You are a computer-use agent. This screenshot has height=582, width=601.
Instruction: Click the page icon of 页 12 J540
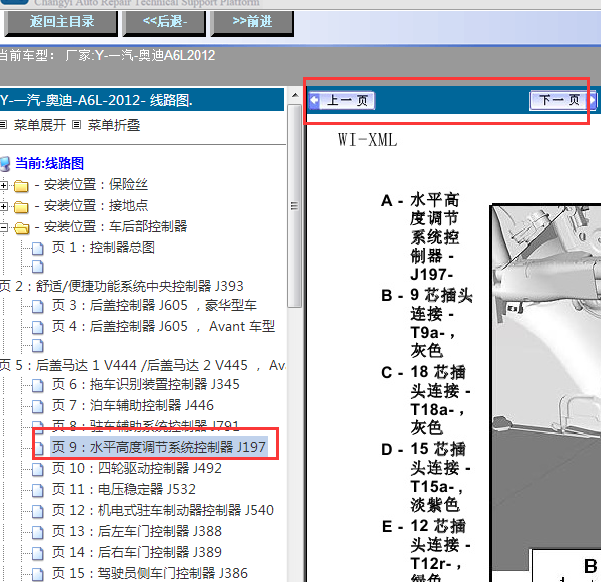pos(38,511)
